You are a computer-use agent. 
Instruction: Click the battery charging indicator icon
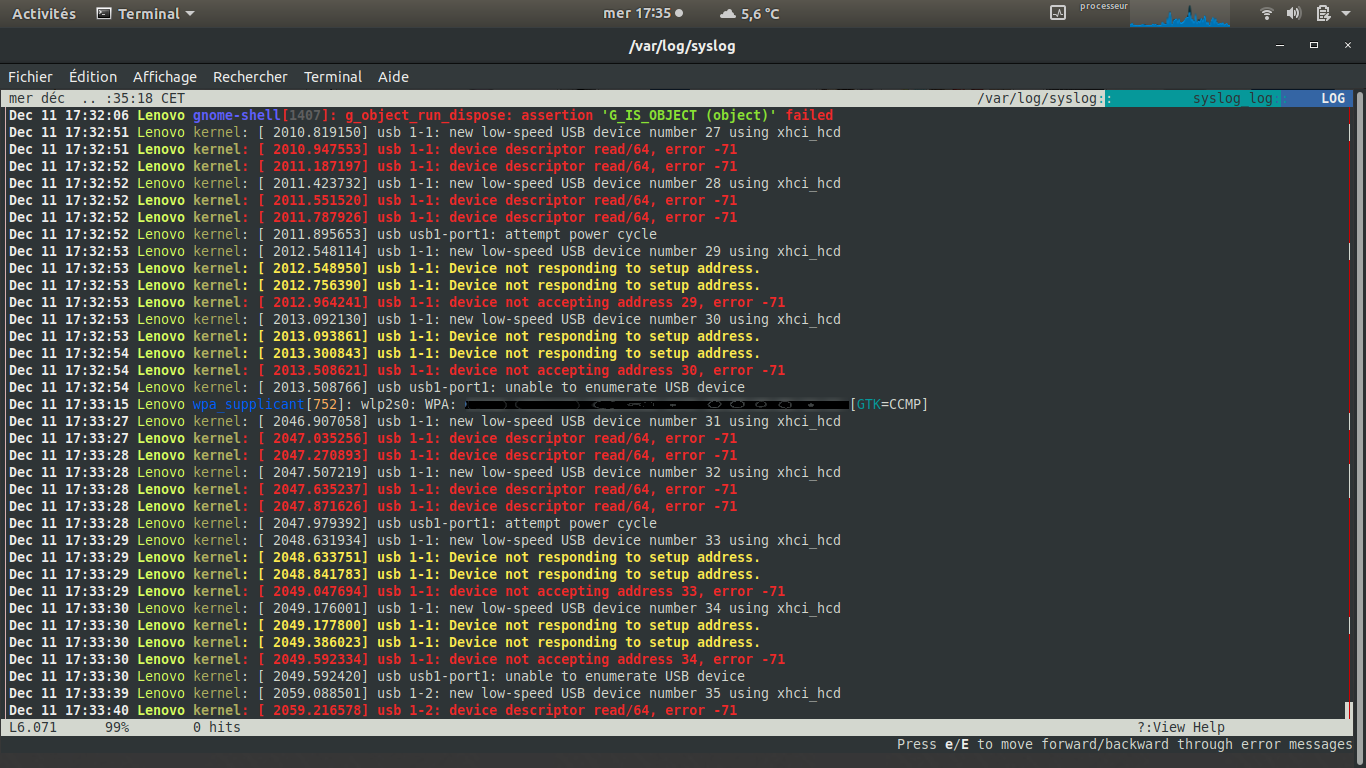pyautogui.click(x=1323, y=13)
